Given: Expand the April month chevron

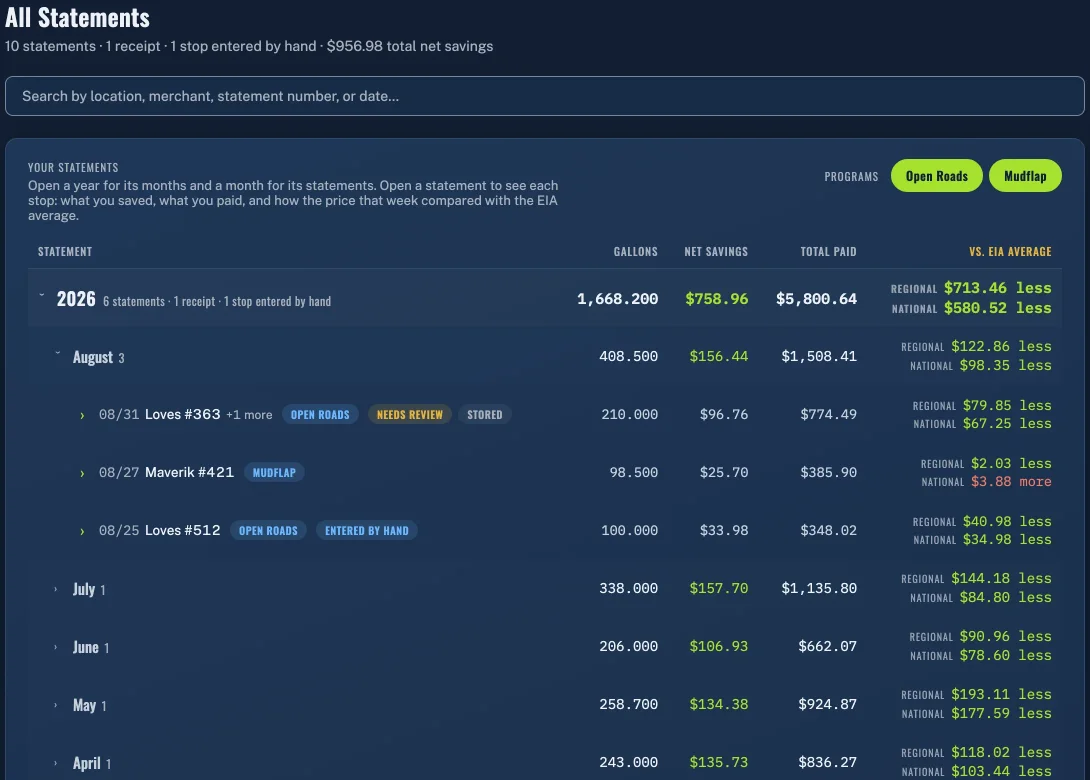Looking at the screenshot, I should pyautogui.click(x=56, y=763).
